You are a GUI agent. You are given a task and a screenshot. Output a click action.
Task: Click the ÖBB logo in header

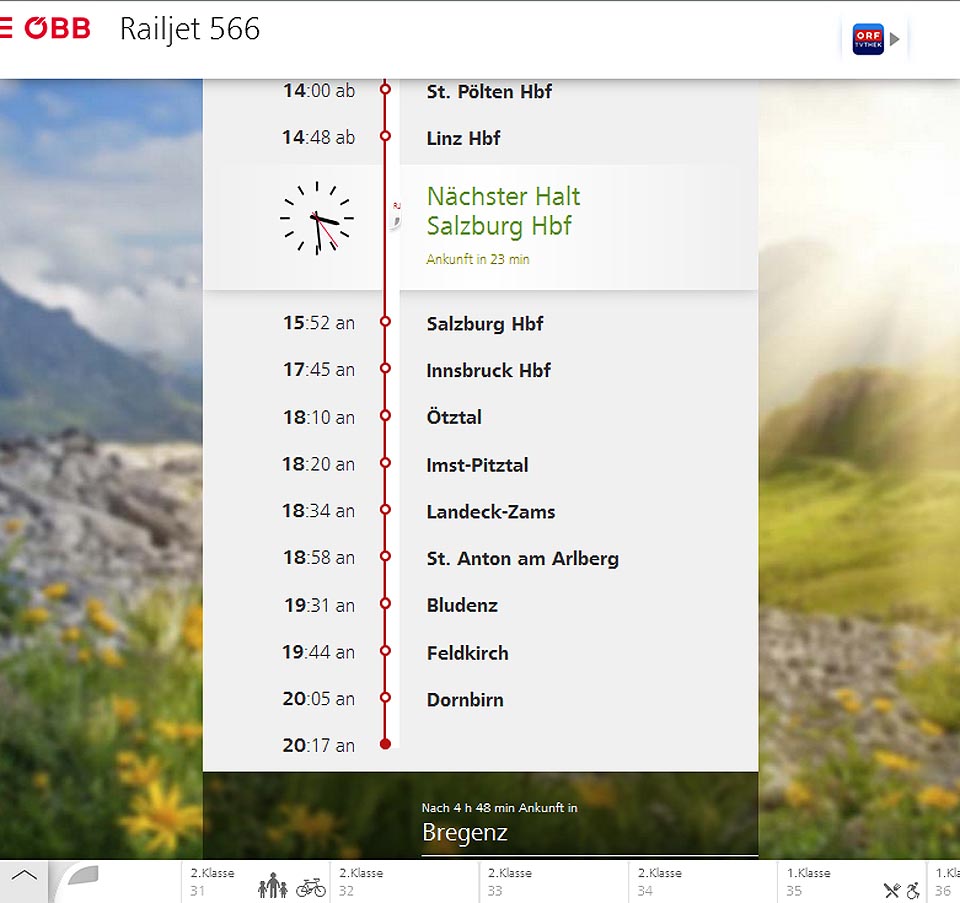click(57, 28)
